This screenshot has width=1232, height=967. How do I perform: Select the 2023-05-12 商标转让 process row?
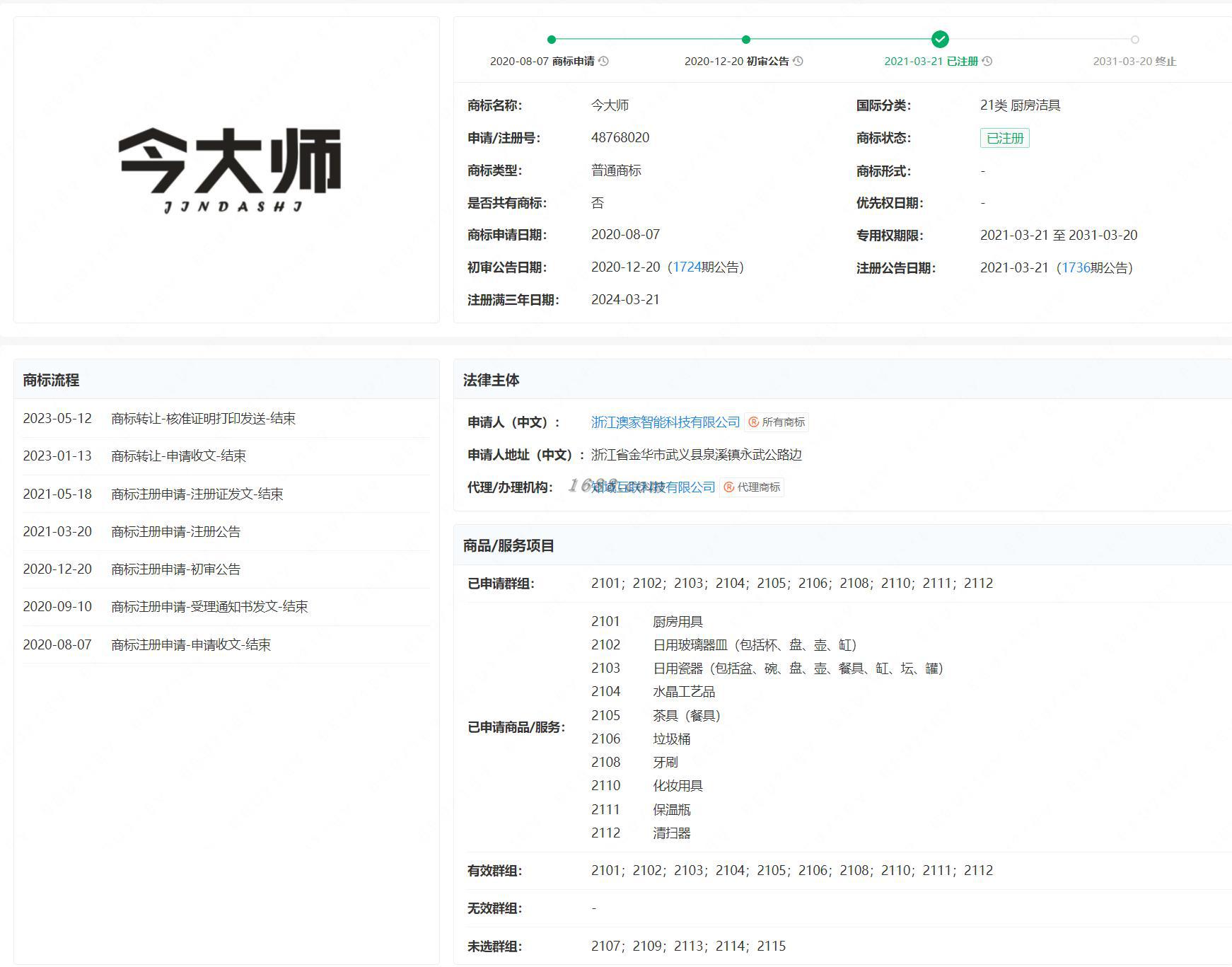tap(226, 419)
